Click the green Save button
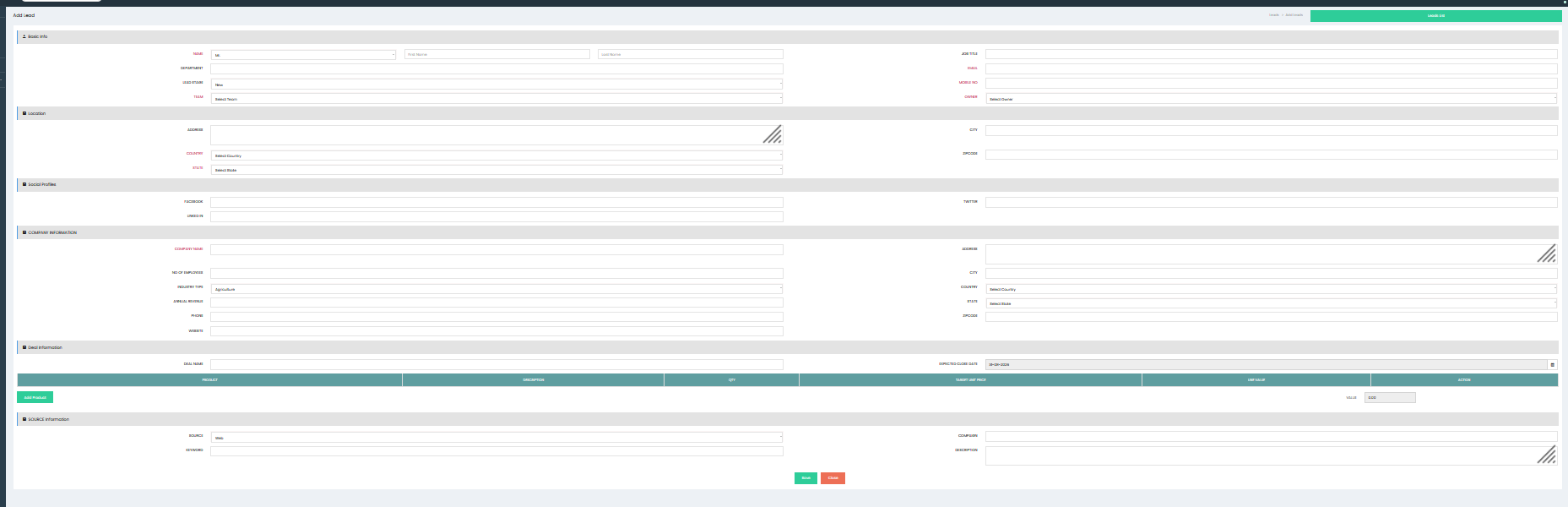 tap(806, 478)
